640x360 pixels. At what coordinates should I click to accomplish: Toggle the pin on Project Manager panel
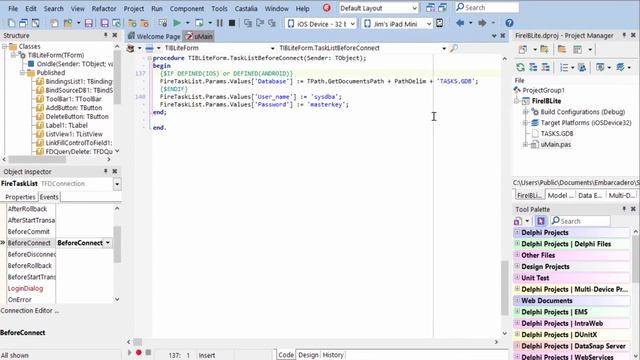[624, 36]
